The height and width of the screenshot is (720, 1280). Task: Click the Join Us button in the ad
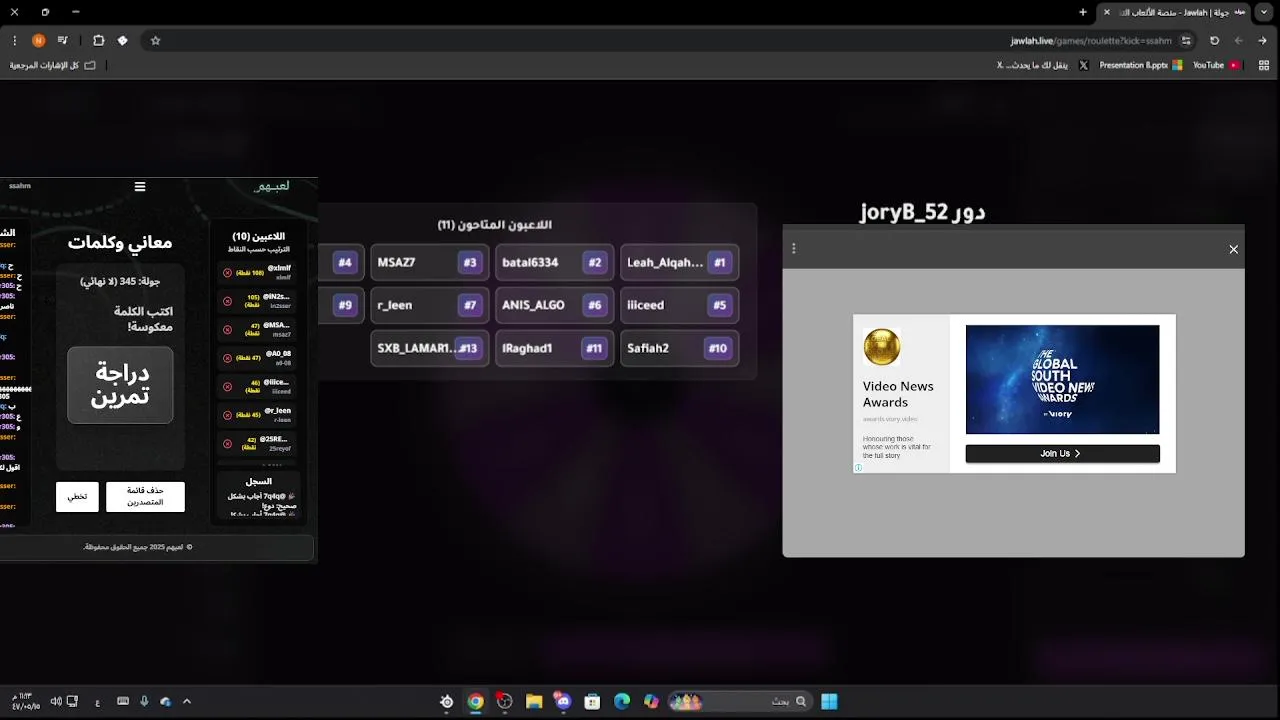1062,453
